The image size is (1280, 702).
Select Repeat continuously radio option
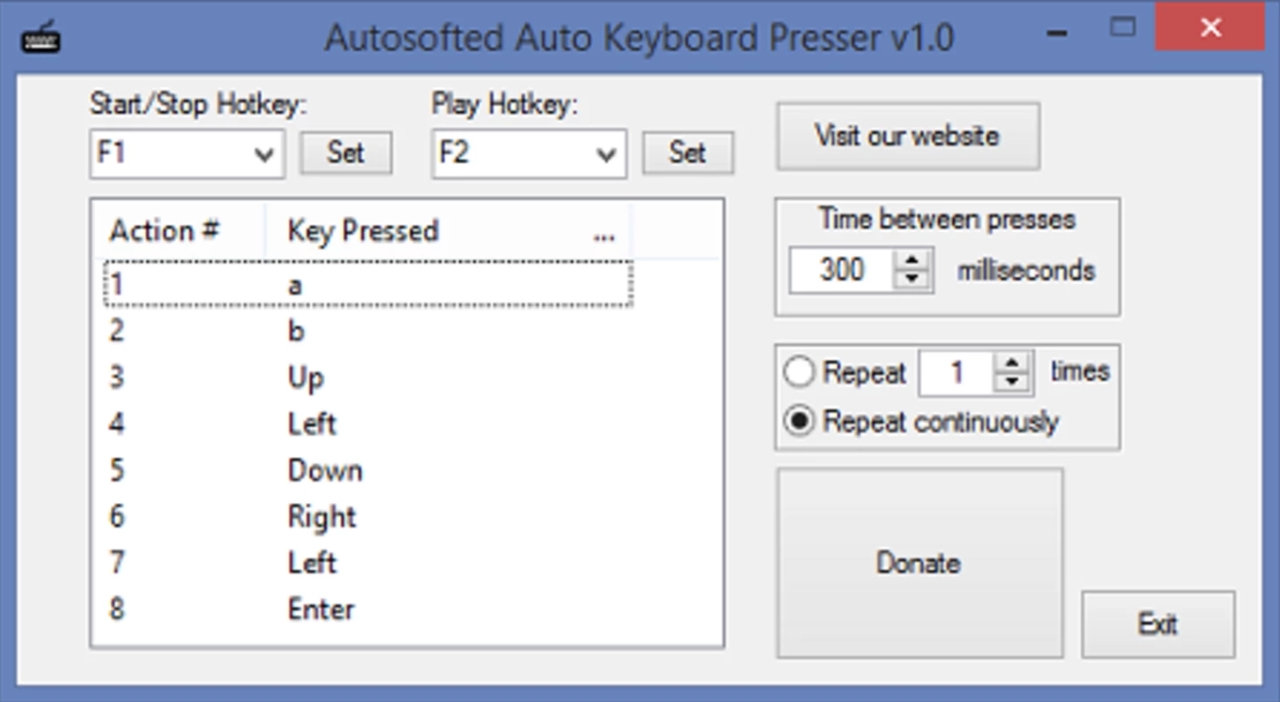coord(799,421)
